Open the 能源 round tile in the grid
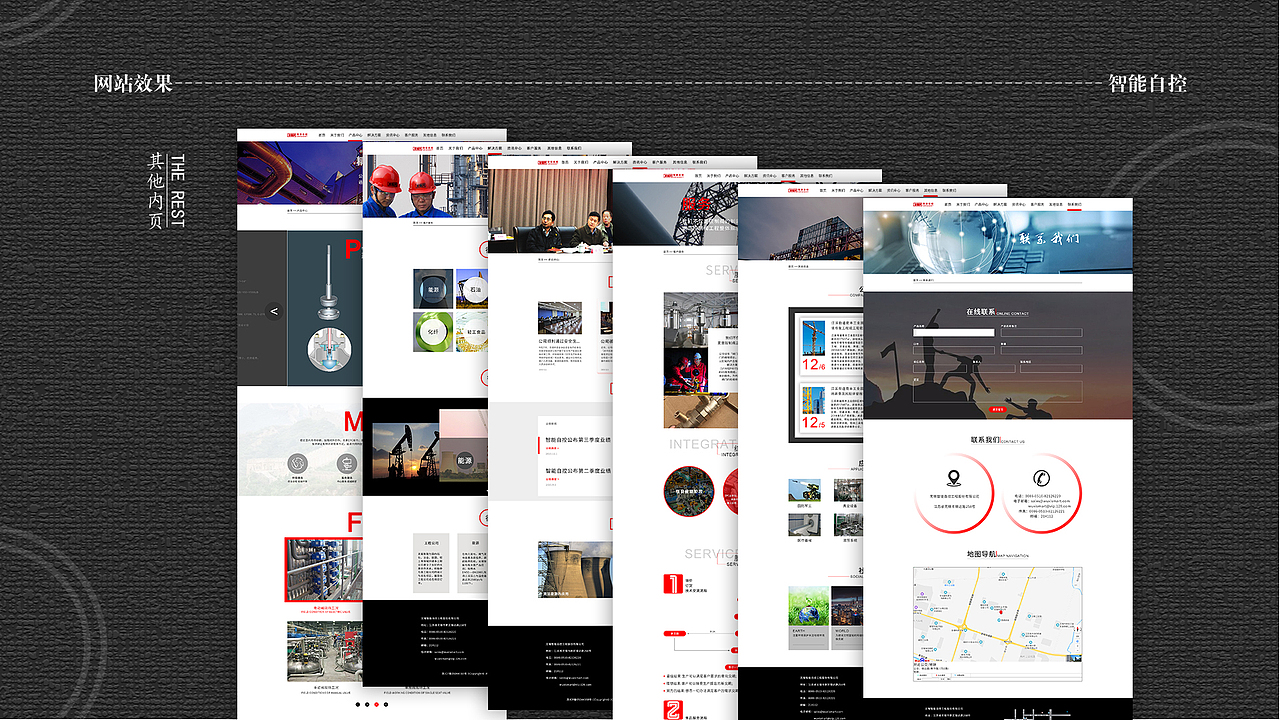This screenshot has height=720, width=1280. point(433,288)
